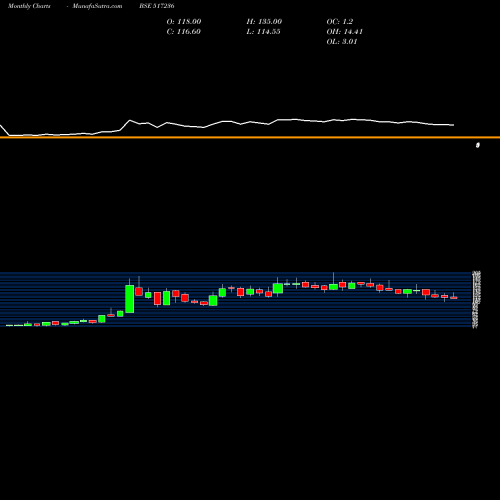500x500 pixels.
Task: Click the 'BSE 517236' symbol text
Action: 157,6
